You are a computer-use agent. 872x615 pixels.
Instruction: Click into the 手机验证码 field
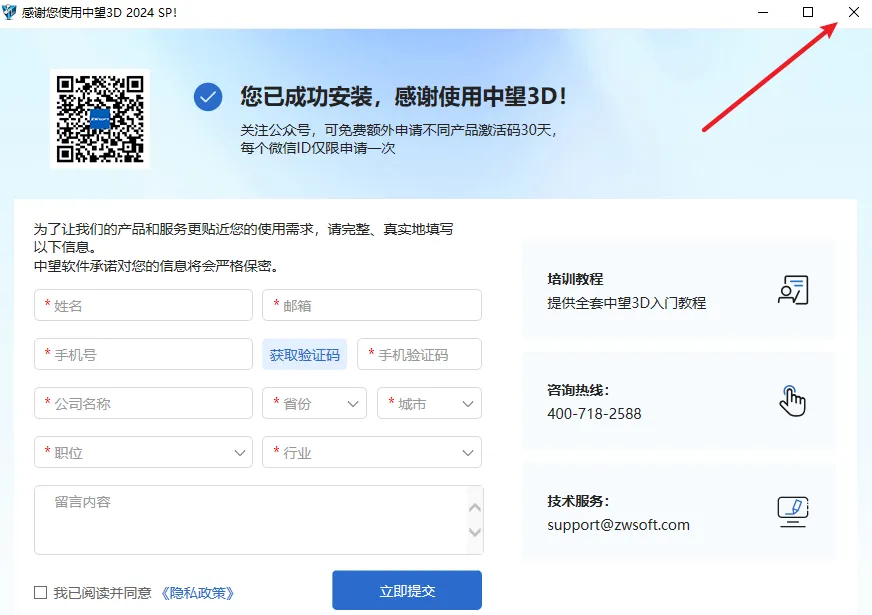(x=419, y=354)
